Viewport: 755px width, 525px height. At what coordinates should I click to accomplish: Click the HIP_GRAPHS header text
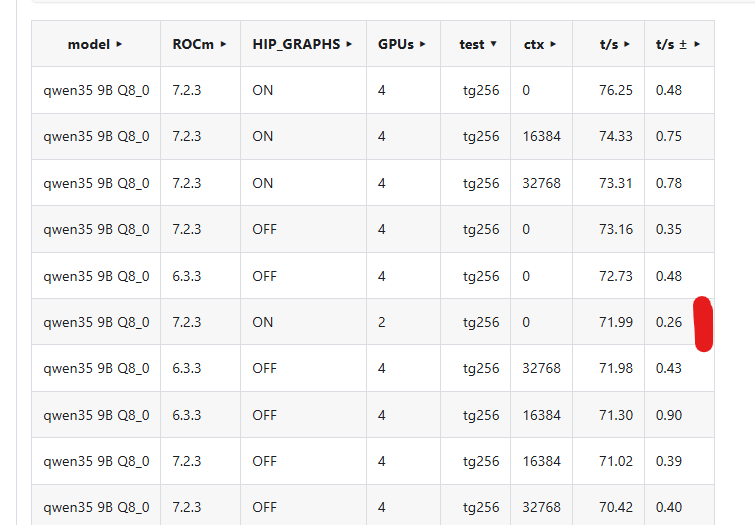point(296,44)
